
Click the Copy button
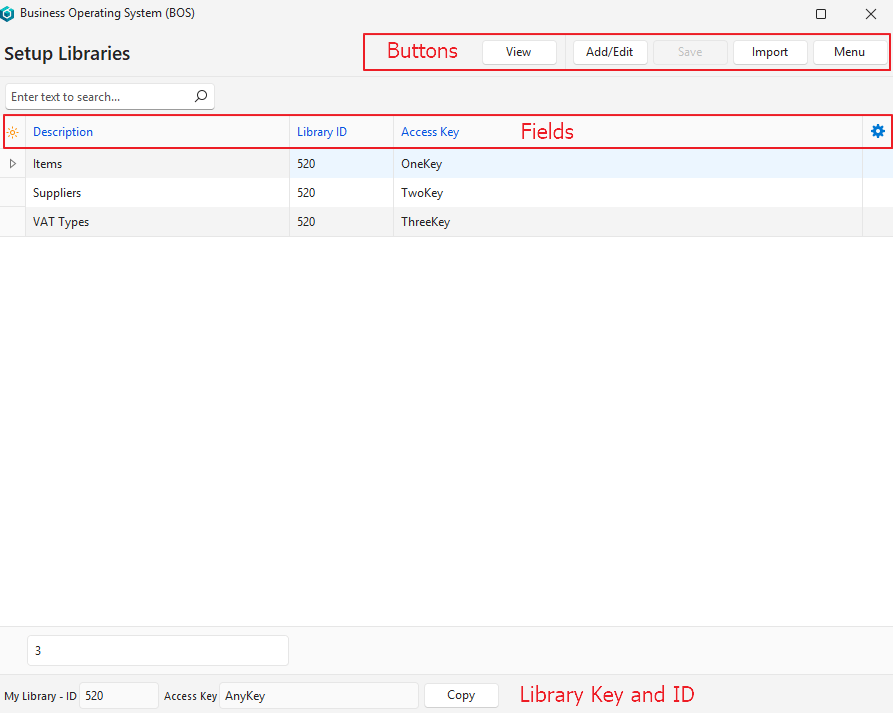tap(461, 695)
